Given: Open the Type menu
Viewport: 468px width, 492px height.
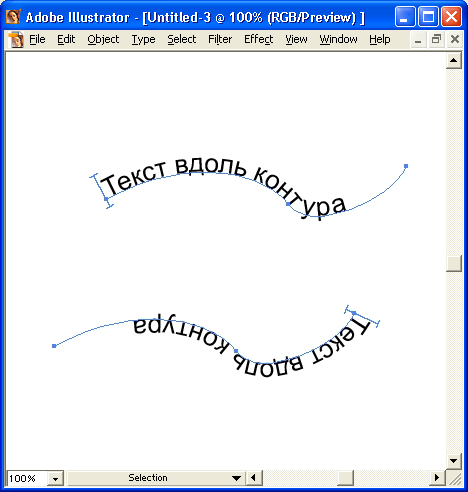Looking at the screenshot, I should coord(143,39).
